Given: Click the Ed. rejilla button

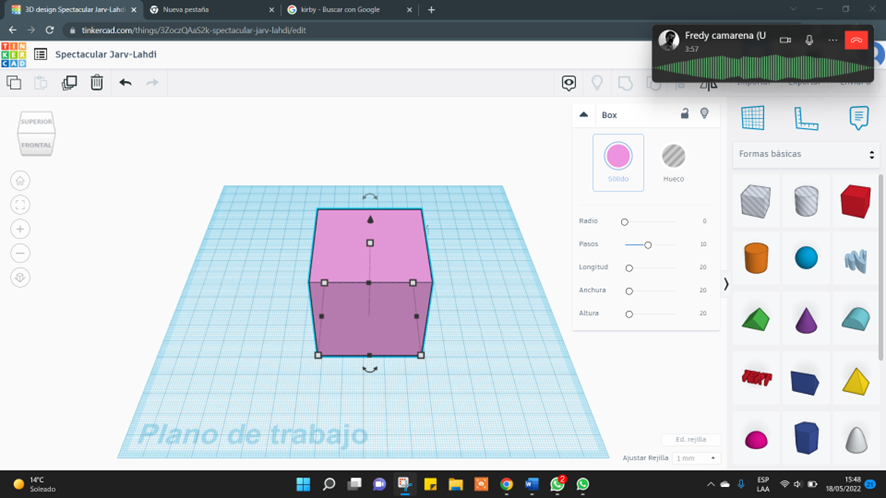Looking at the screenshot, I should coord(691,439).
